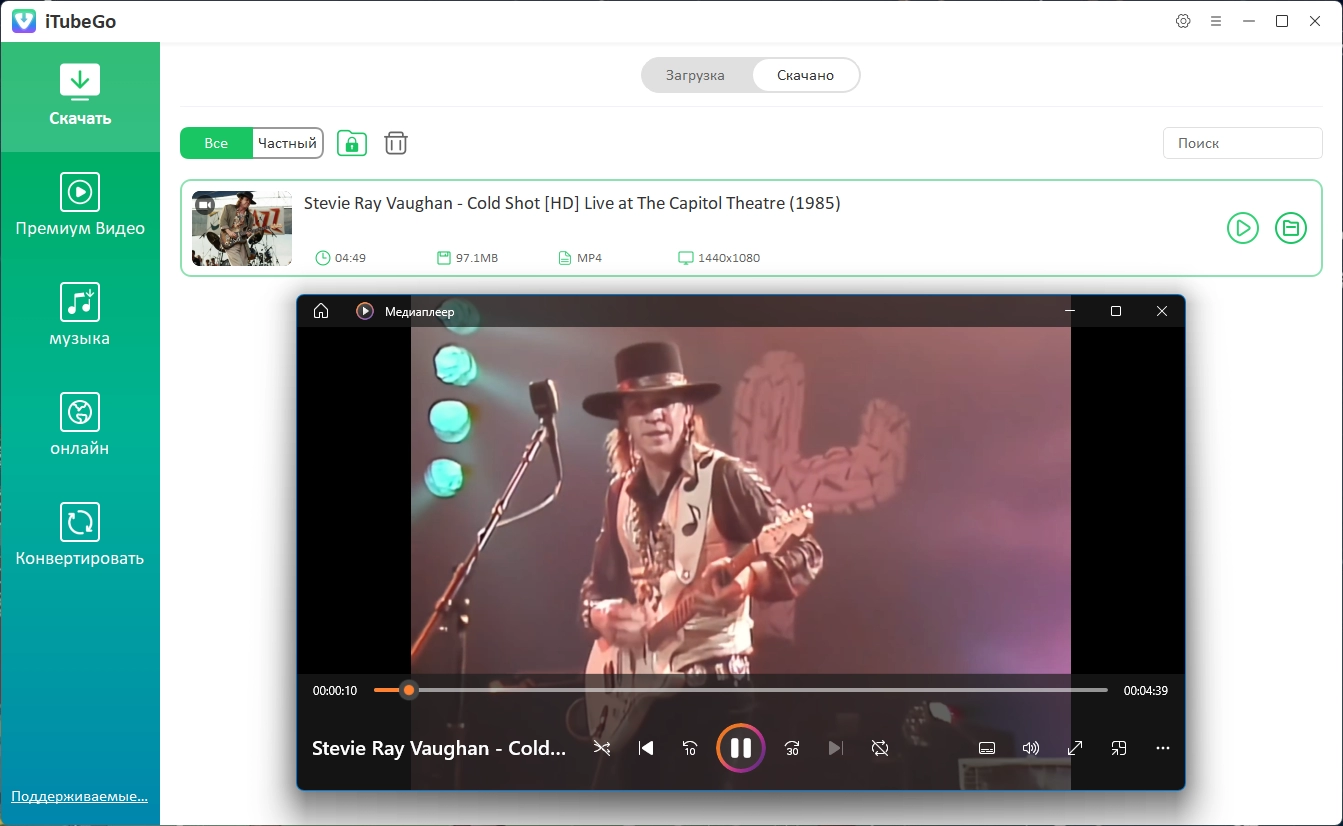Click the remaining time 00:04:39
This screenshot has height=826, width=1343.
coord(1146,690)
